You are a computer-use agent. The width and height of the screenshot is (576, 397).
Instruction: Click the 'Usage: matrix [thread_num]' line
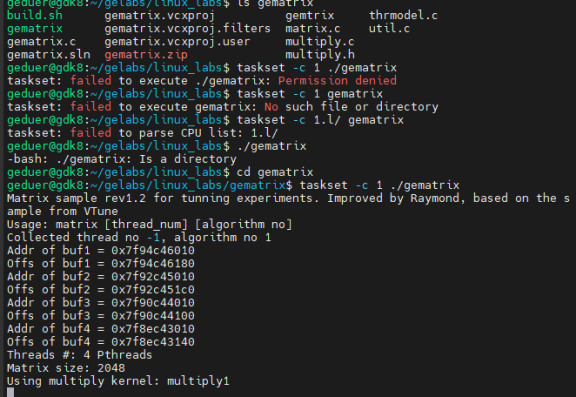click(x=149, y=224)
